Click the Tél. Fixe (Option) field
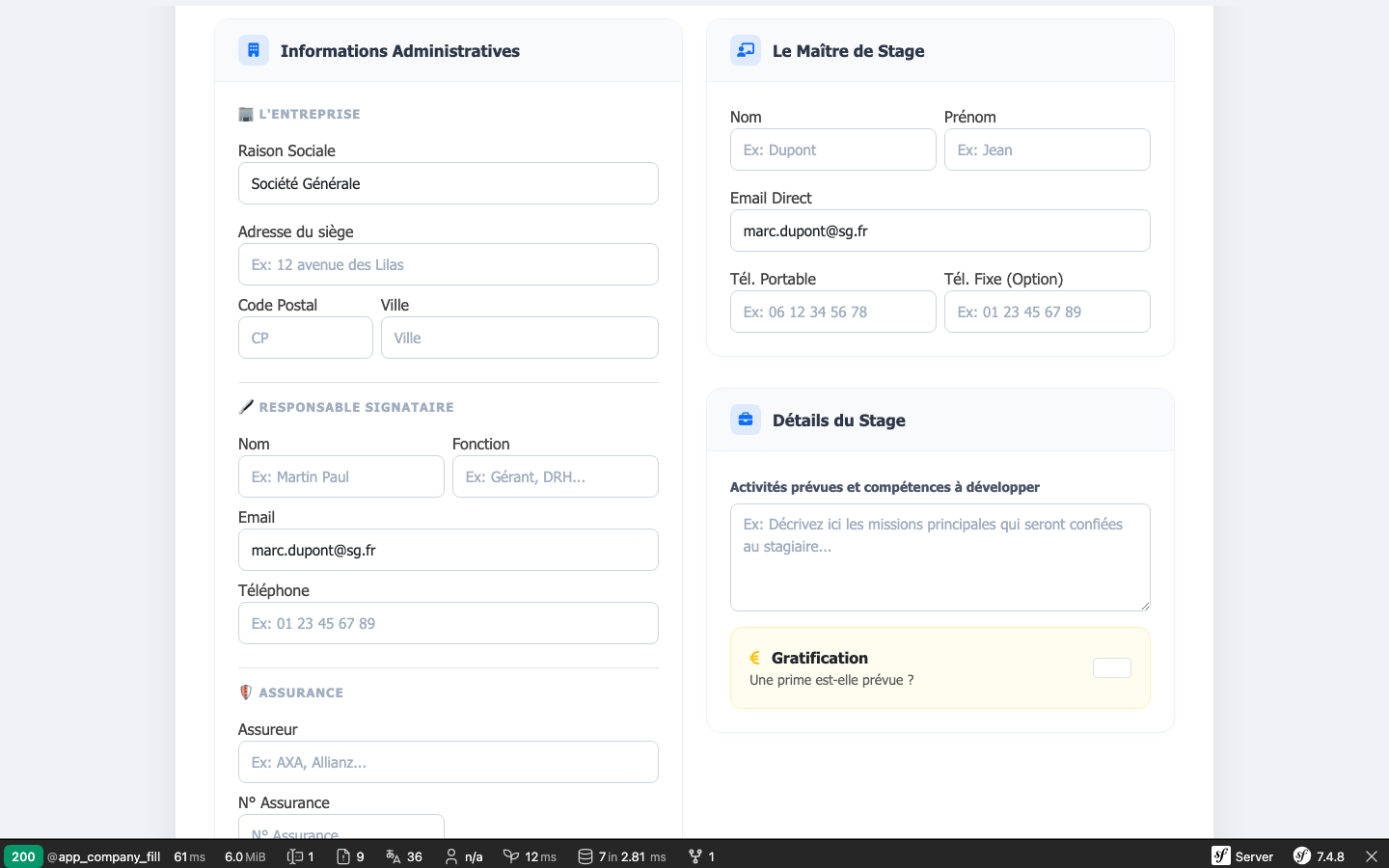1389x868 pixels. coord(1048,312)
